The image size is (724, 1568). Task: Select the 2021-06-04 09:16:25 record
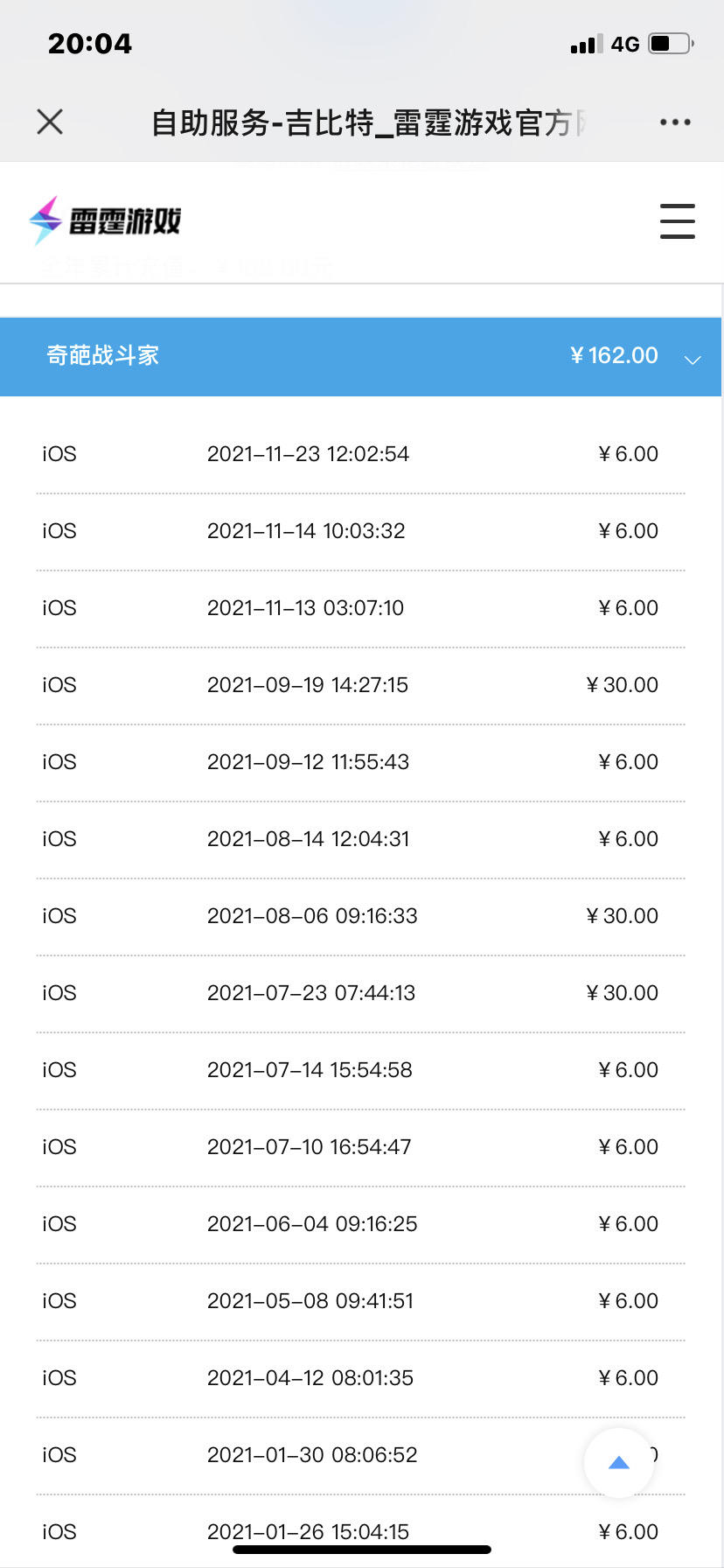pyautogui.click(x=360, y=1224)
